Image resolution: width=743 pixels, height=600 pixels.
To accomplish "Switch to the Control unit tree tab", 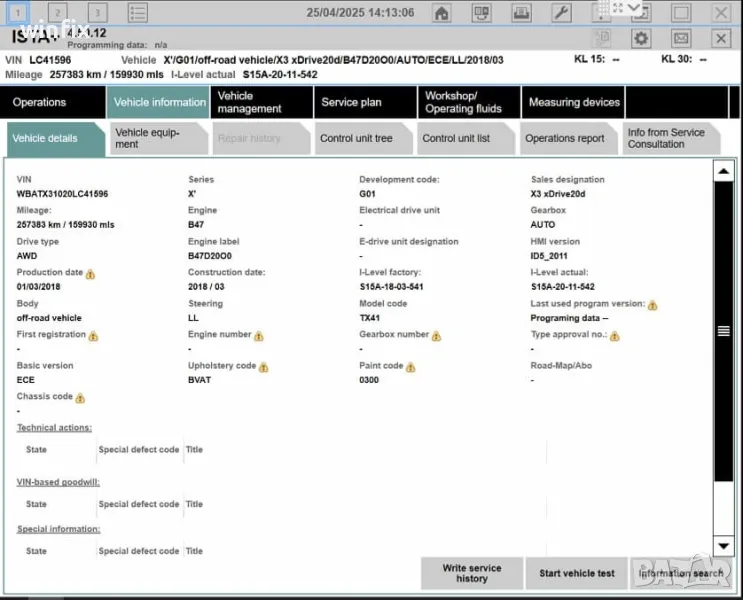I will pos(357,139).
